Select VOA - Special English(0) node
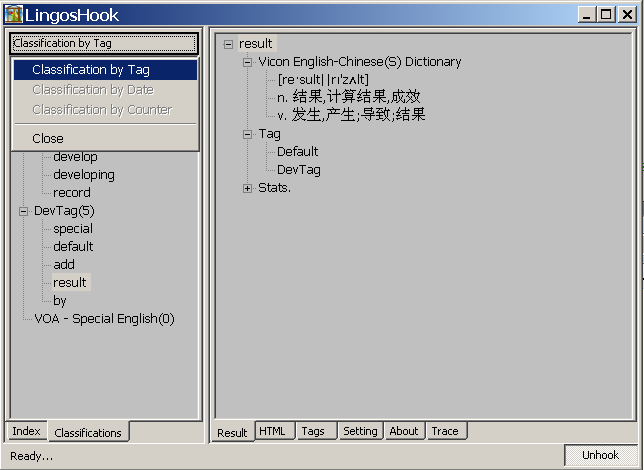The width and height of the screenshot is (644, 470). 104,319
